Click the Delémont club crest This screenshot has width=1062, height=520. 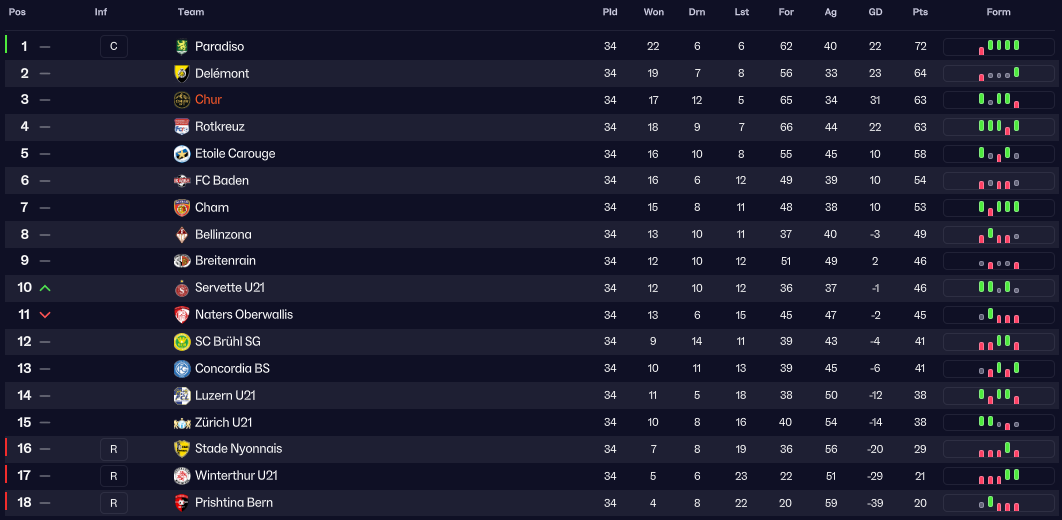click(182, 73)
